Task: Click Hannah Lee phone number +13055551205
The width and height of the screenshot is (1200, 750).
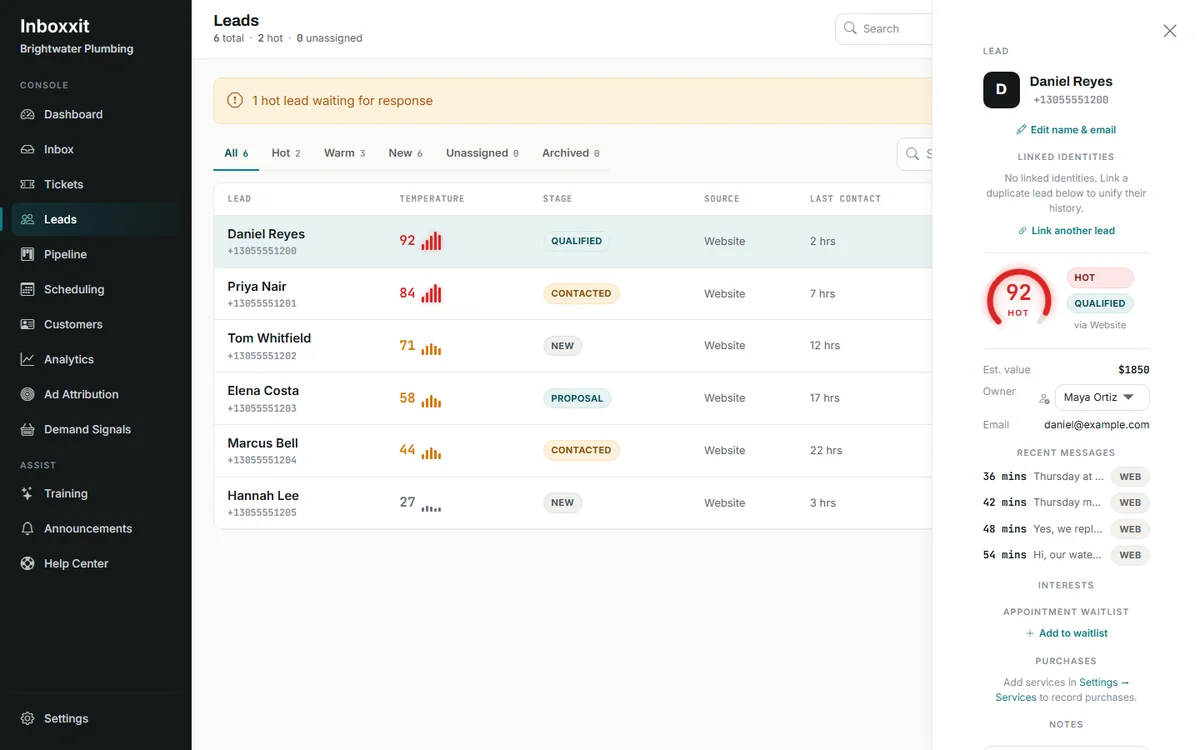Action: (x=262, y=513)
